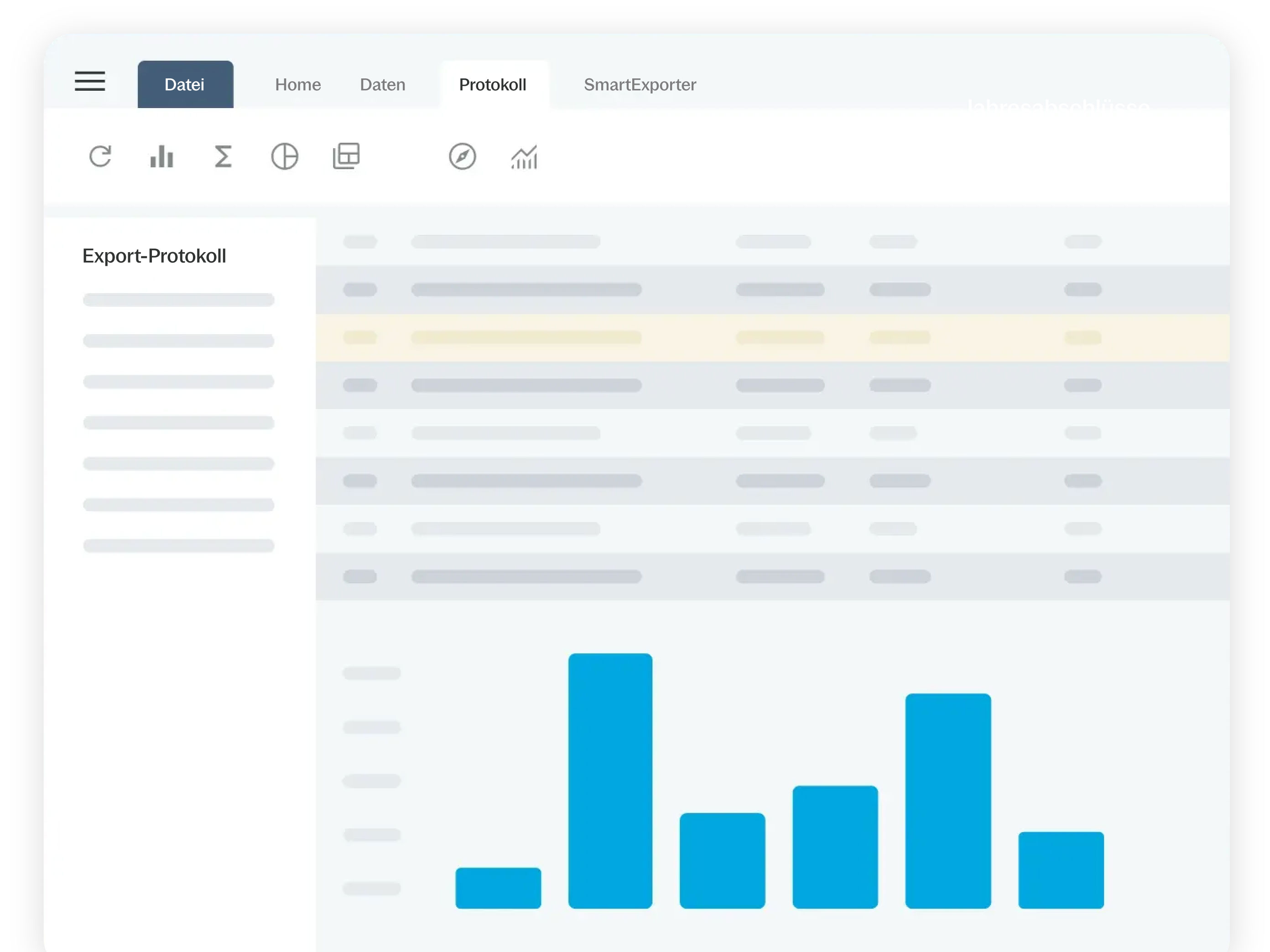The image size is (1270, 952).
Task: Switch to the Home tab
Action: pos(297,84)
